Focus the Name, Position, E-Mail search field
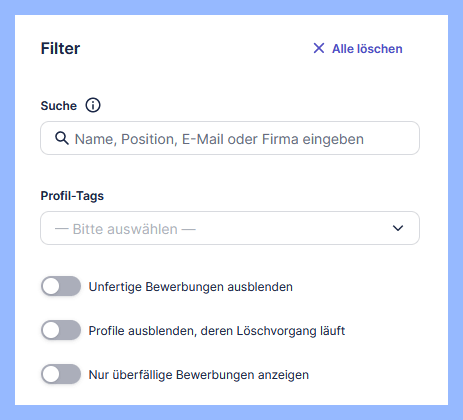 pos(230,138)
